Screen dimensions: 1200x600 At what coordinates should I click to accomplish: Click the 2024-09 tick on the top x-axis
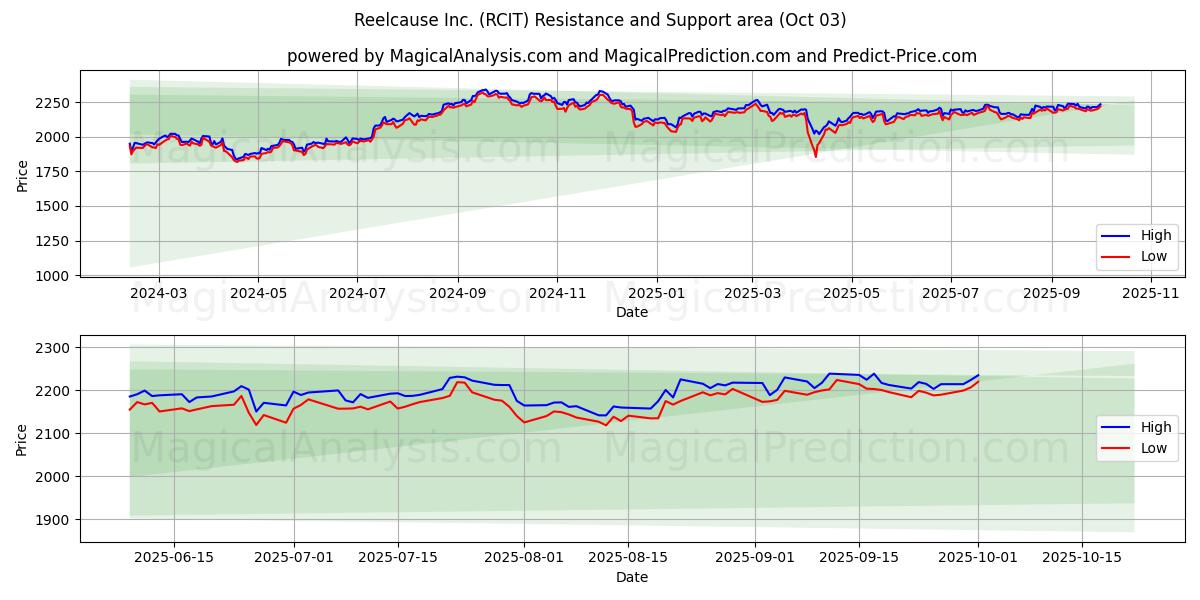click(x=457, y=293)
